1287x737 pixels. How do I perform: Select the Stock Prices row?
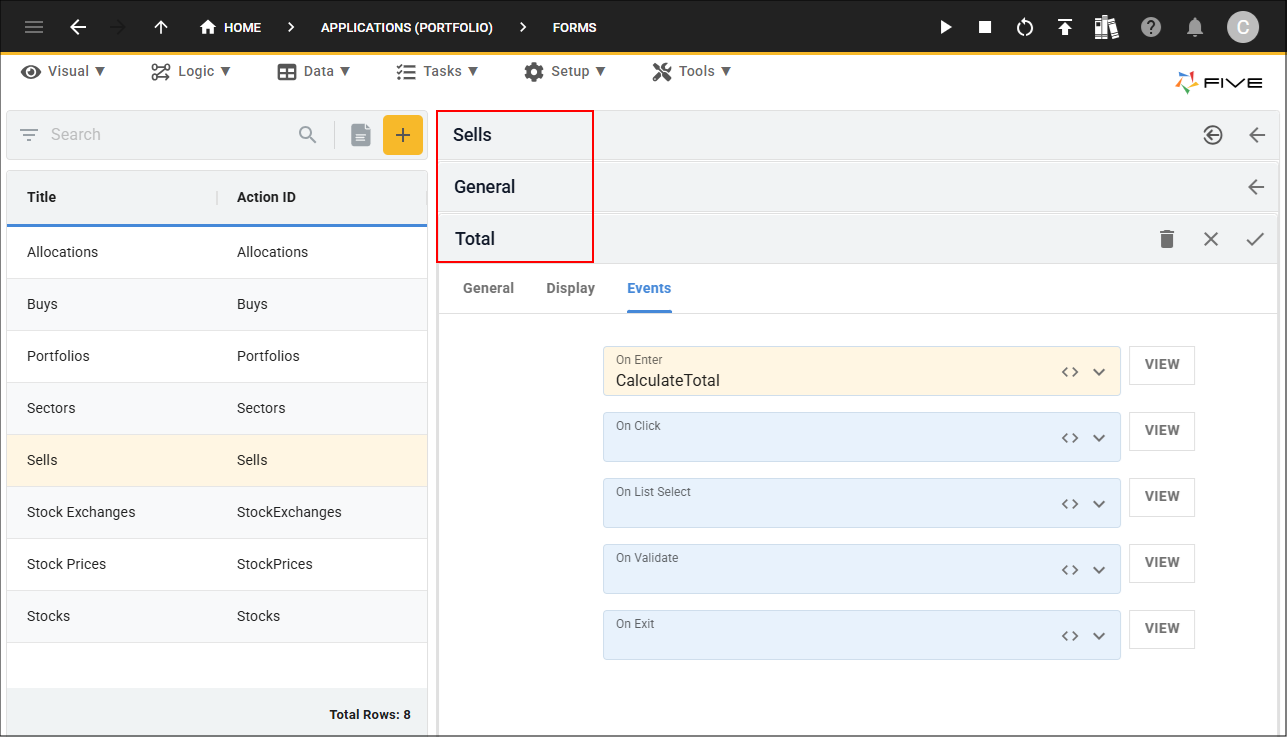coord(217,564)
